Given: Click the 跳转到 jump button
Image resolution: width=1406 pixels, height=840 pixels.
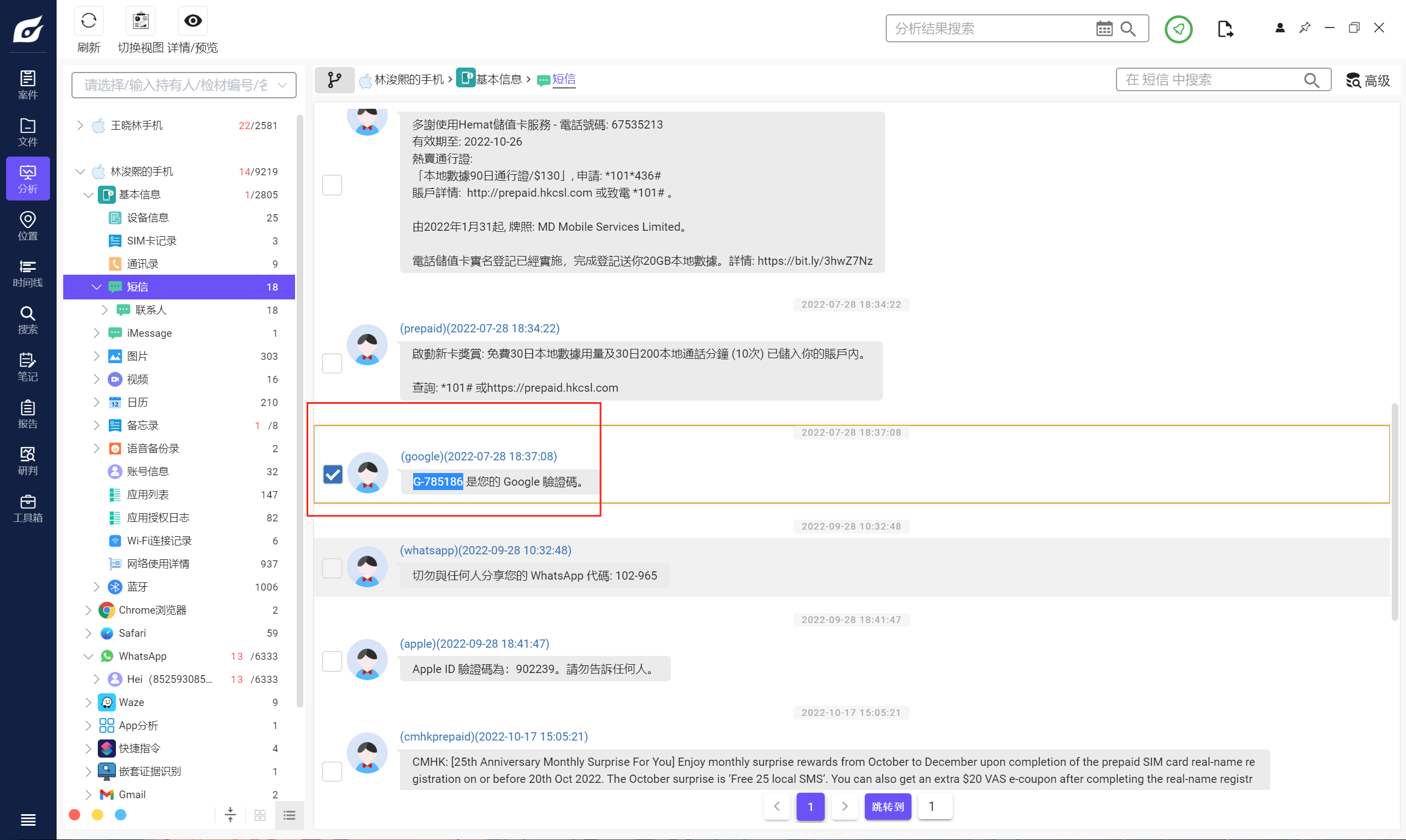Looking at the screenshot, I should point(887,806).
